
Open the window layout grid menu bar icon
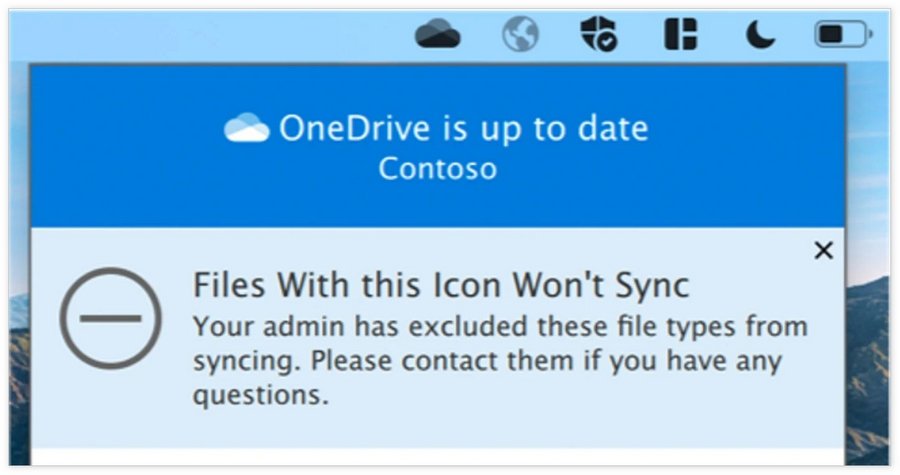pos(679,35)
